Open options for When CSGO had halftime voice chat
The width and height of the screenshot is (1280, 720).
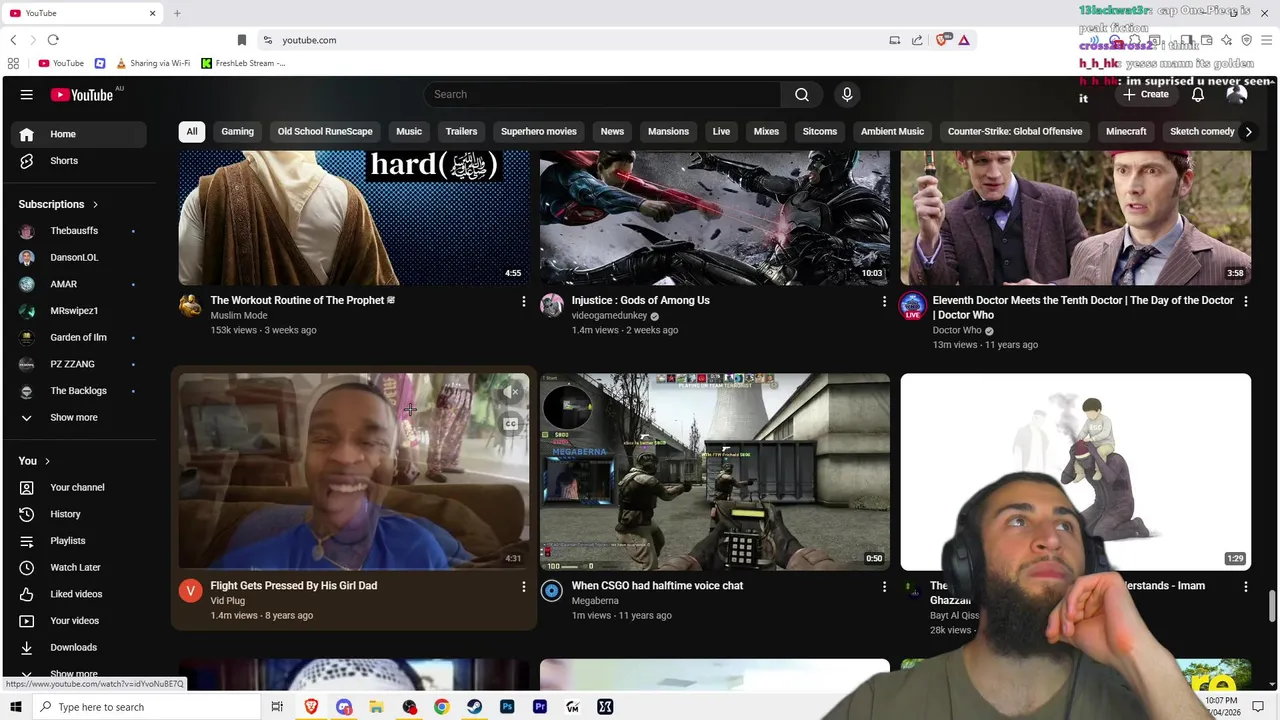pos(884,587)
